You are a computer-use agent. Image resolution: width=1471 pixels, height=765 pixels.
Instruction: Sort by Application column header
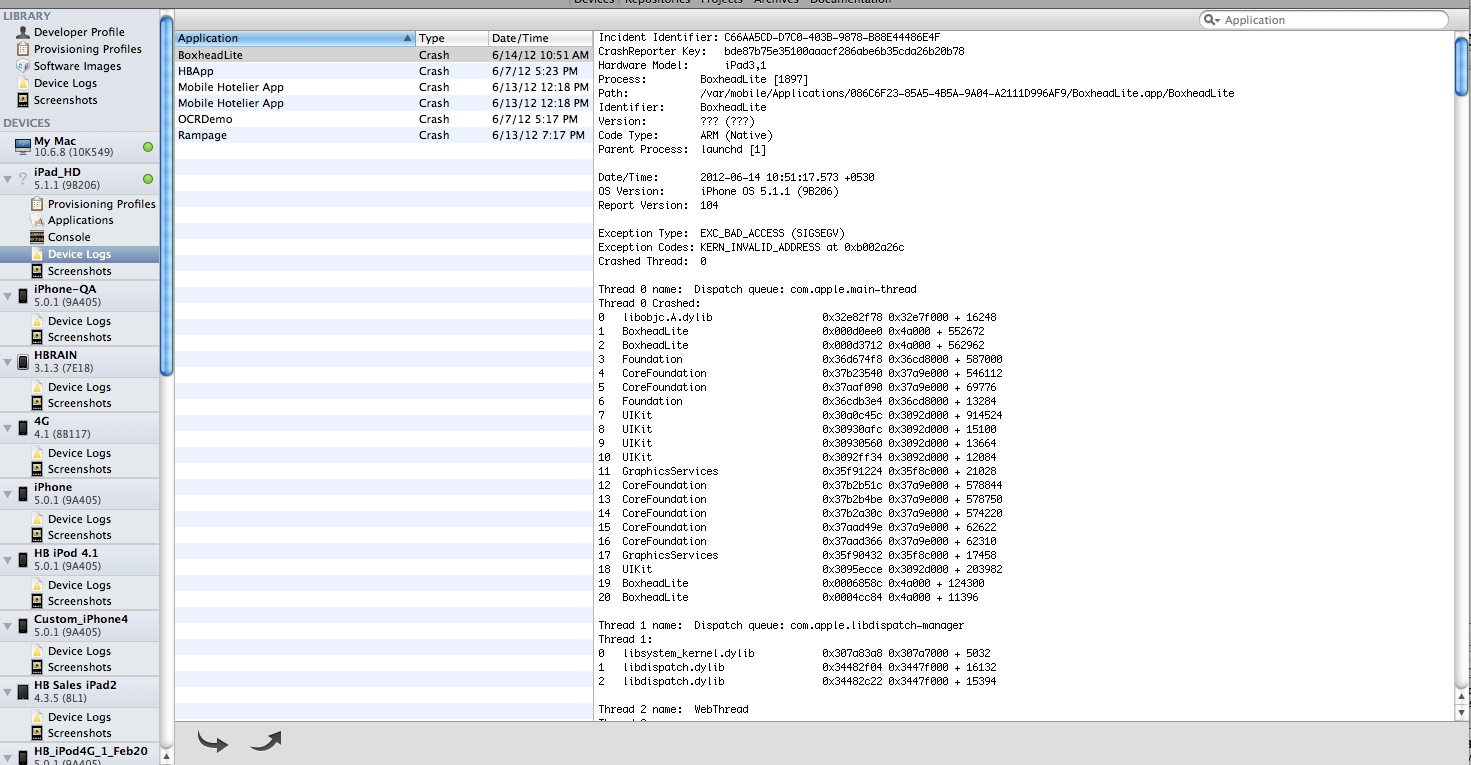(295, 38)
